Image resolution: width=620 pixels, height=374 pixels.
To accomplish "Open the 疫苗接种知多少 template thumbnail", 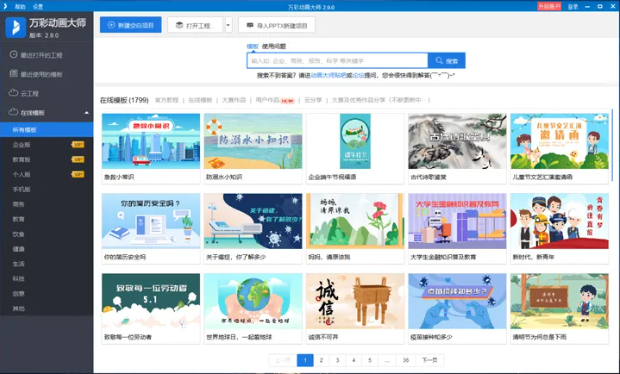I will click(457, 301).
